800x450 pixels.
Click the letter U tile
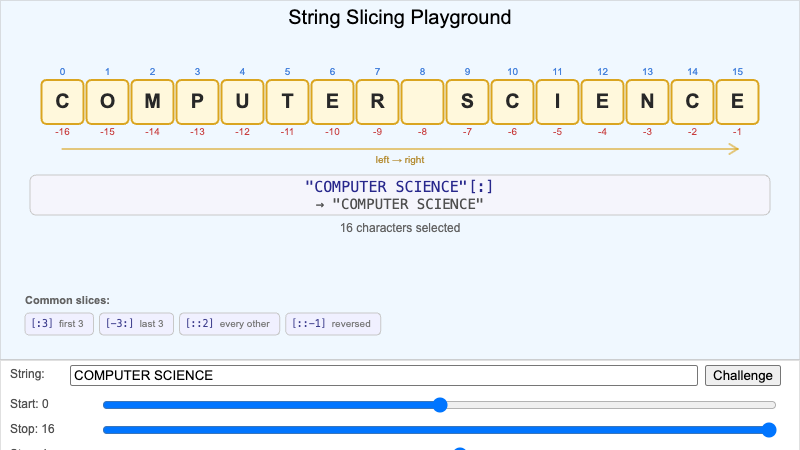242,101
